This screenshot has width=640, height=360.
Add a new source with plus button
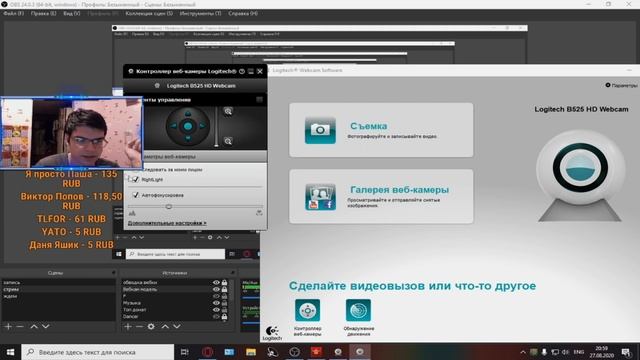tap(128, 327)
